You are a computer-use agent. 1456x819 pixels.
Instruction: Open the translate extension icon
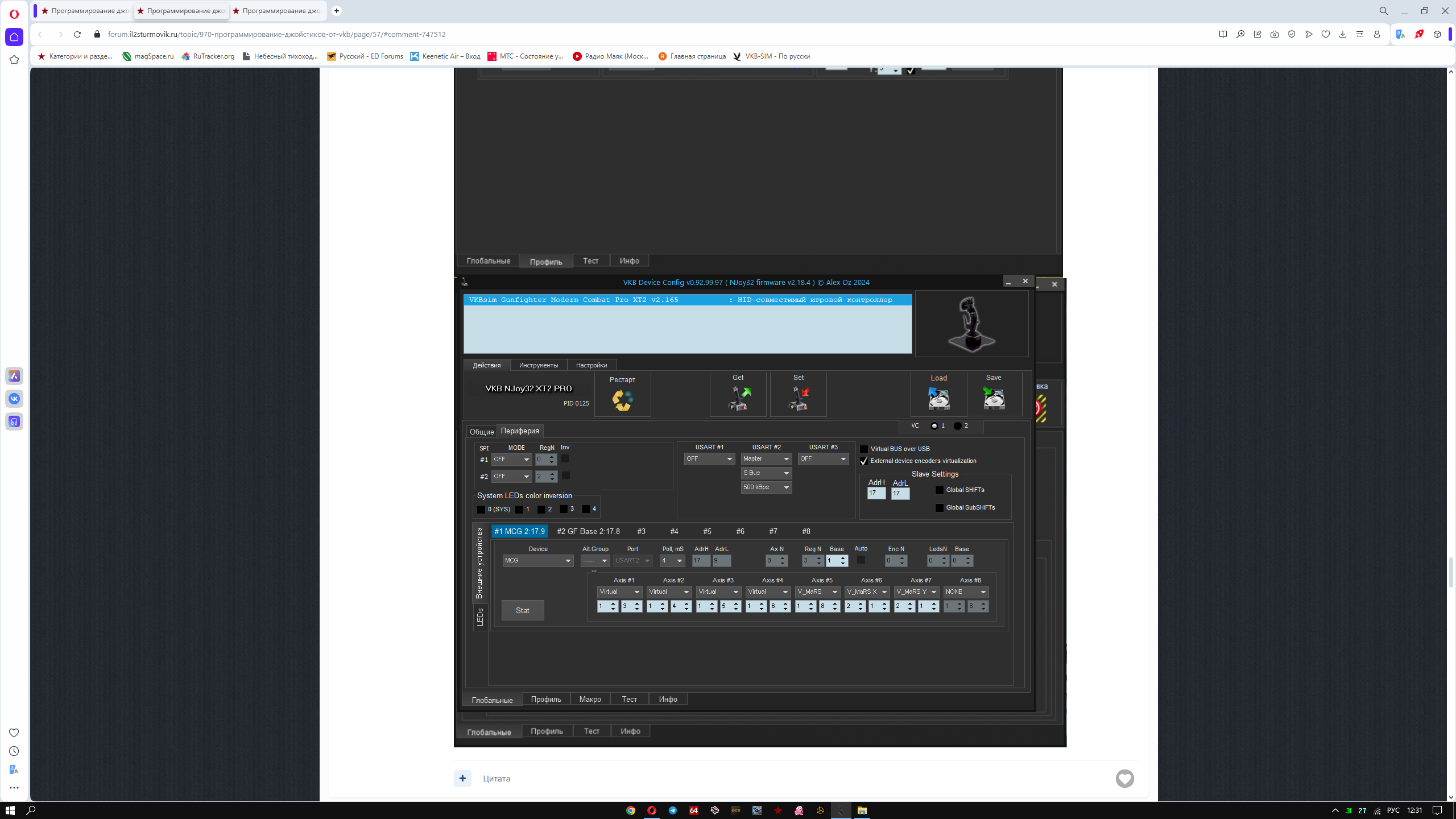coord(1401,34)
